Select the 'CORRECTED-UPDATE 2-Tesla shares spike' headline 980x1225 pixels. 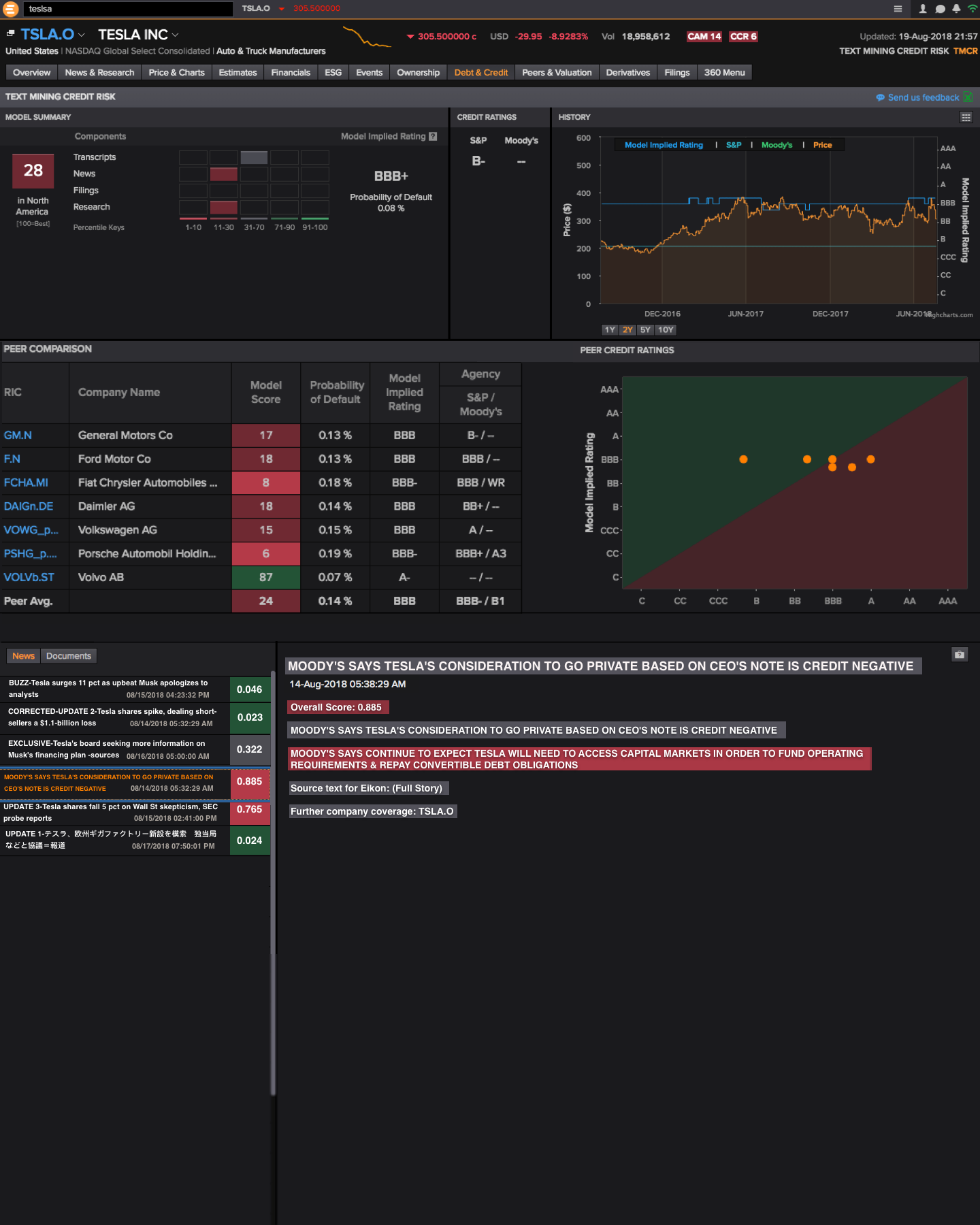114,717
